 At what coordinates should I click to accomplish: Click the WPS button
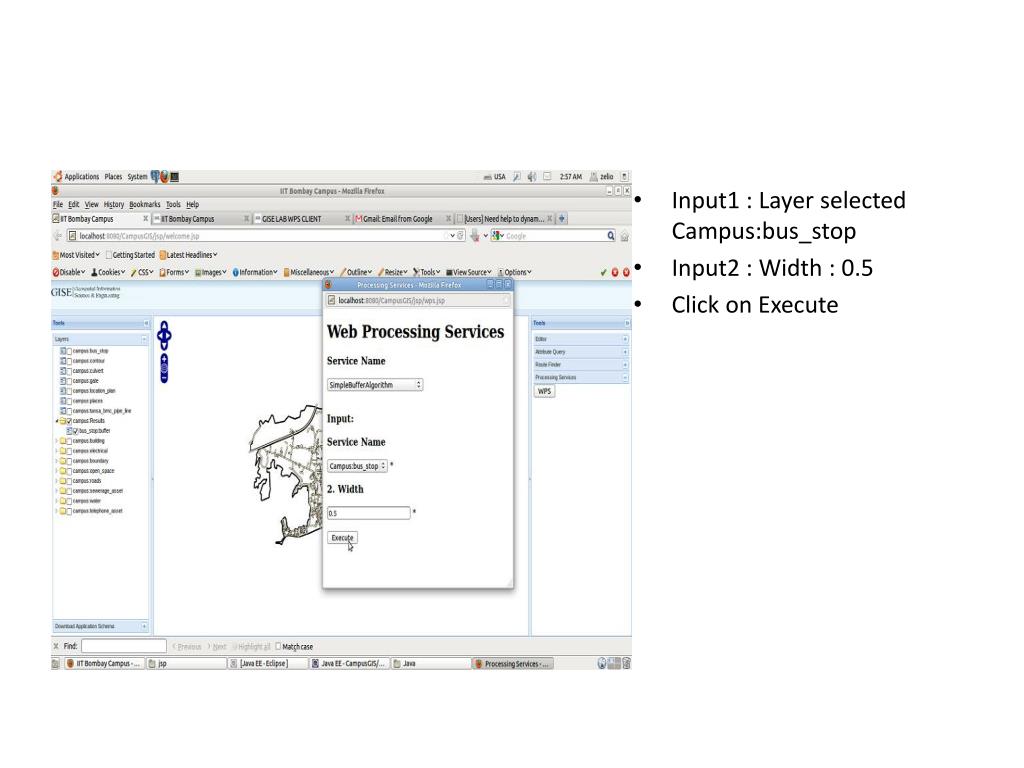click(x=545, y=391)
